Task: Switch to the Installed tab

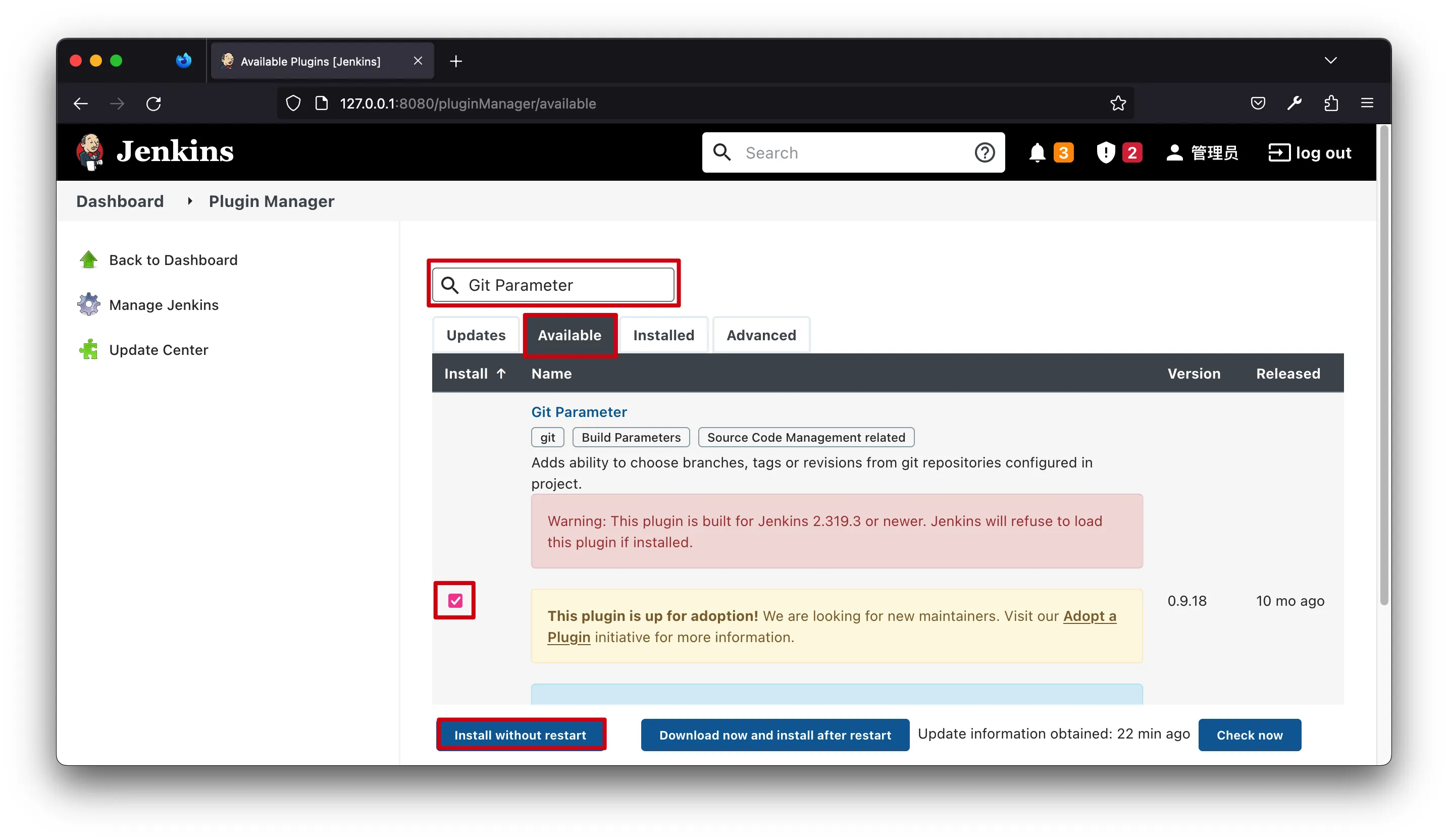Action: coord(663,336)
